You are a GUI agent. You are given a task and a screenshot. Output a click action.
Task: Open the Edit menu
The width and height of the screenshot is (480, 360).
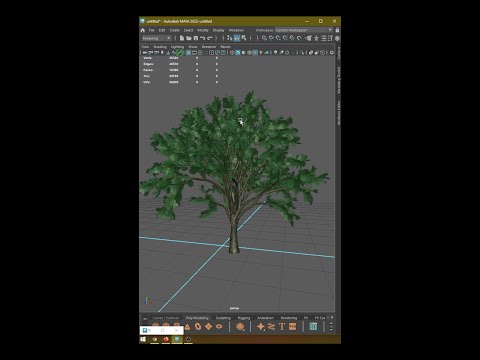(162, 30)
